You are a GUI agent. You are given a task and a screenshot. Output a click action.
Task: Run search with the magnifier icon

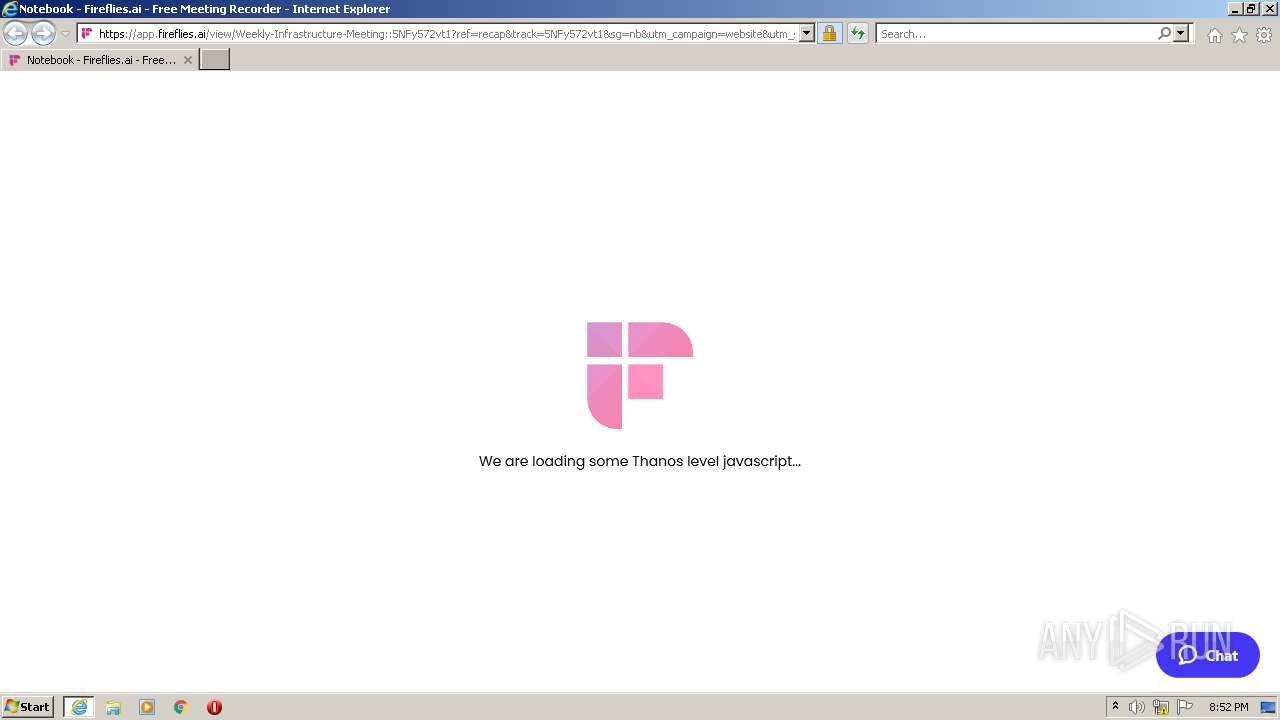click(1164, 34)
